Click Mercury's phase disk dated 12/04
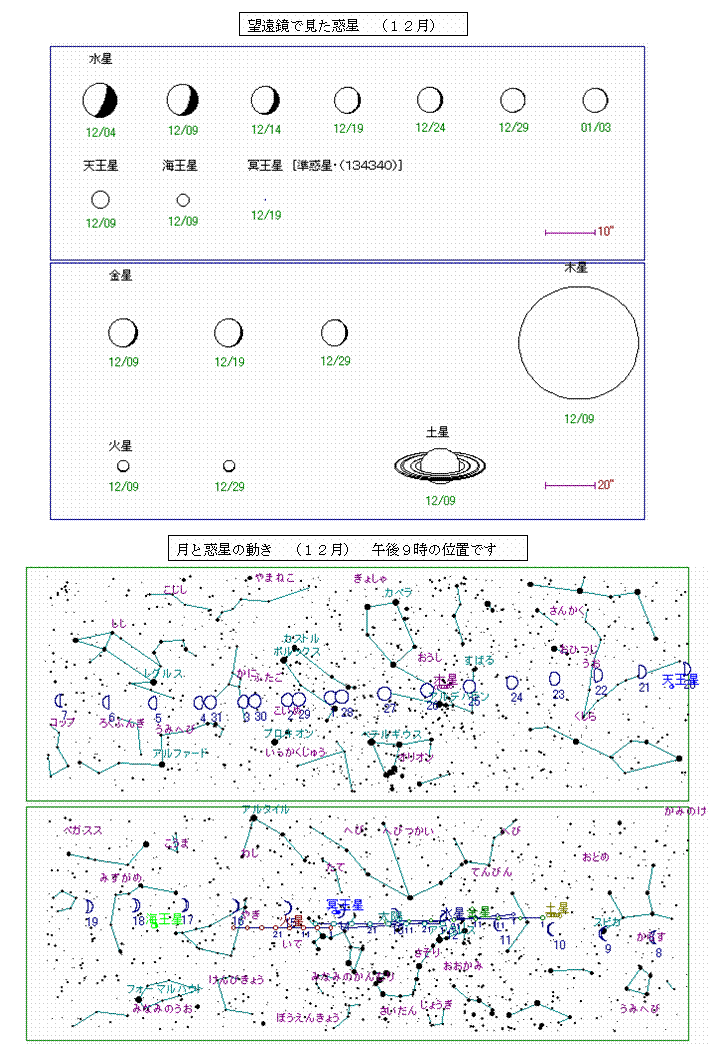708x1044 pixels. click(x=100, y=101)
